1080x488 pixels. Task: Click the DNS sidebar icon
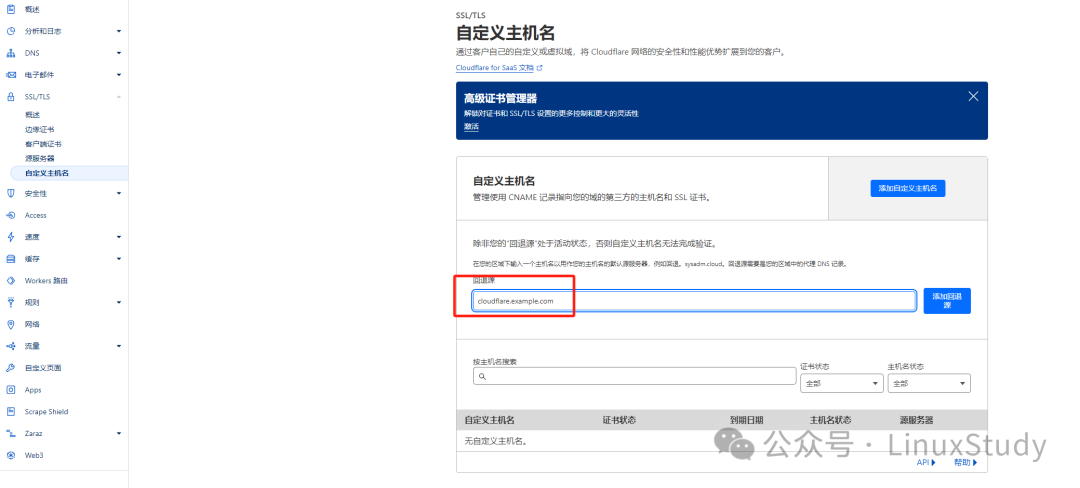point(11,53)
